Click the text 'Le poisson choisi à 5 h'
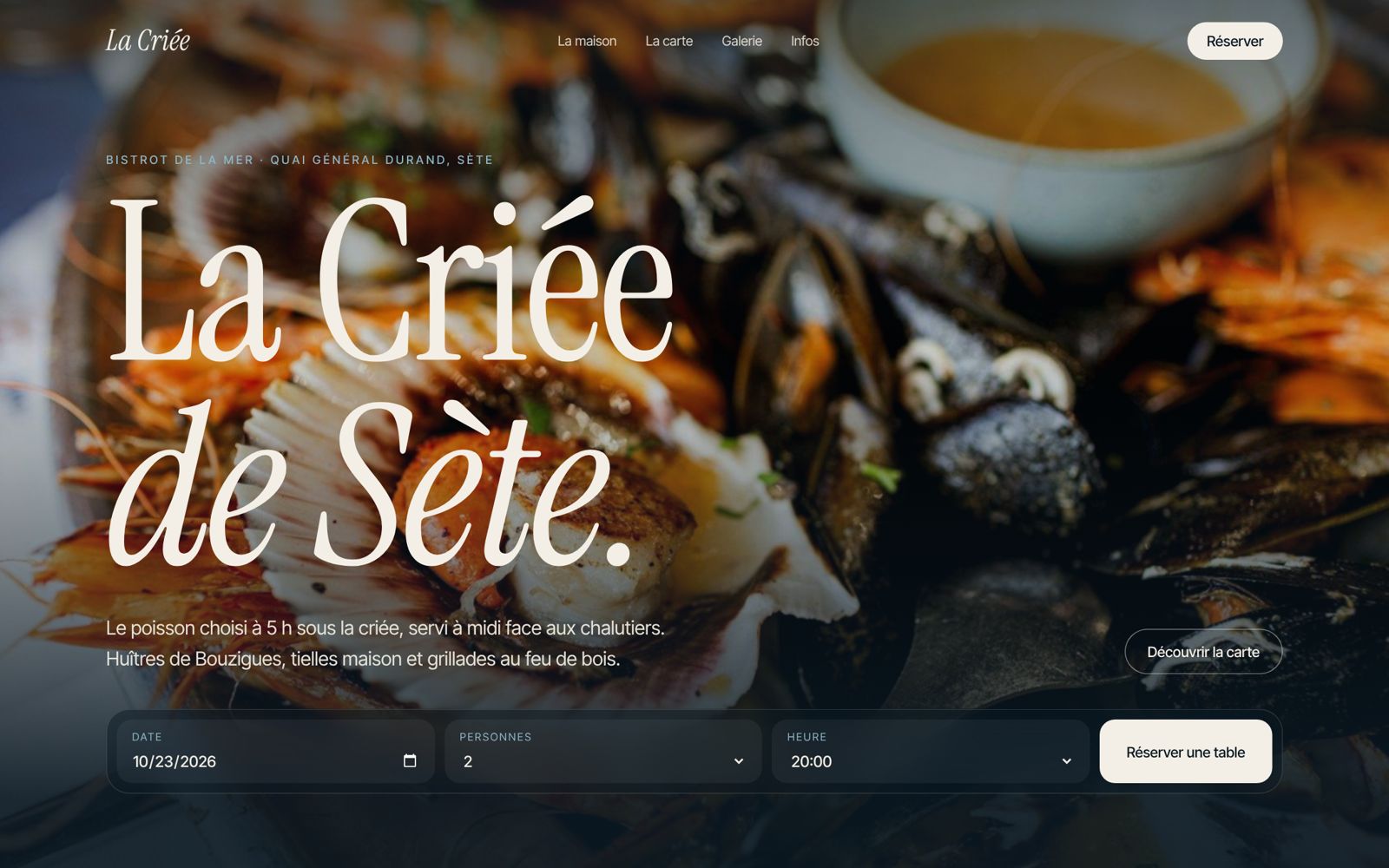Viewport: 1389px width, 868px height. pyautogui.click(x=199, y=628)
